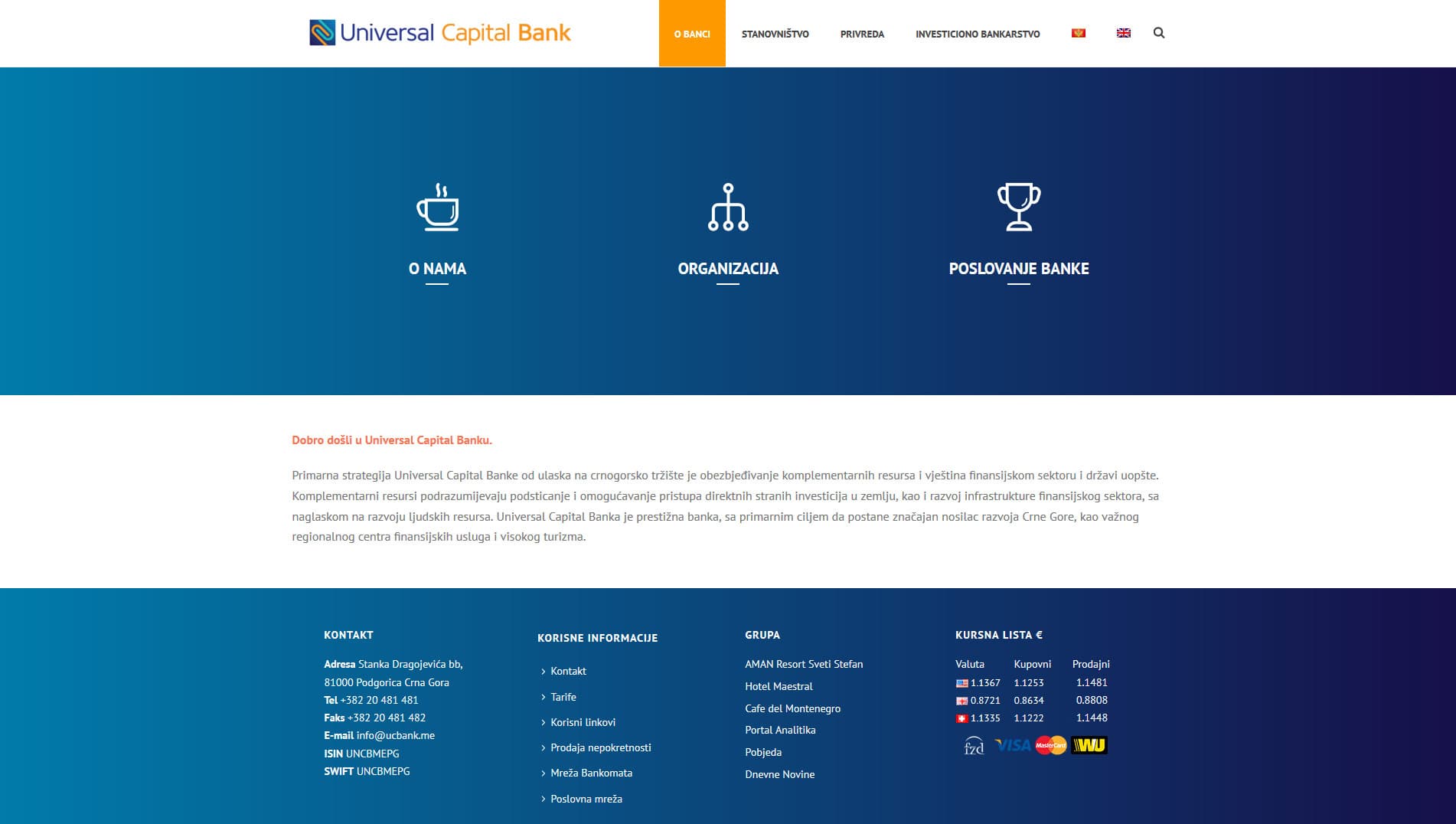Click the Valuta column header
Image resolution: width=1456 pixels, height=824 pixels.
pyautogui.click(x=970, y=664)
